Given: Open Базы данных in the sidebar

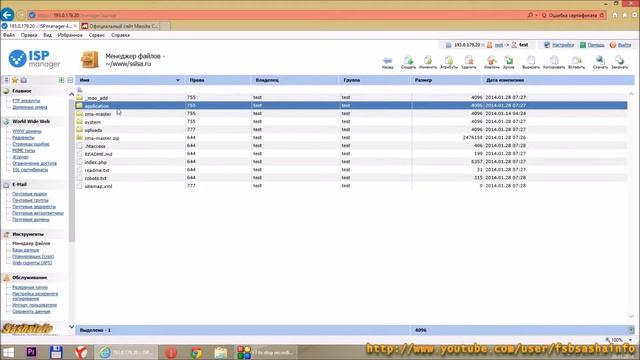Looking at the screenshot, I should coord(25,250).
